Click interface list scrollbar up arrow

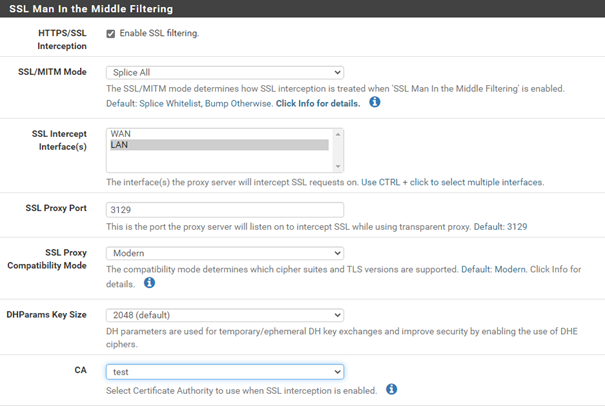point(338,134)
